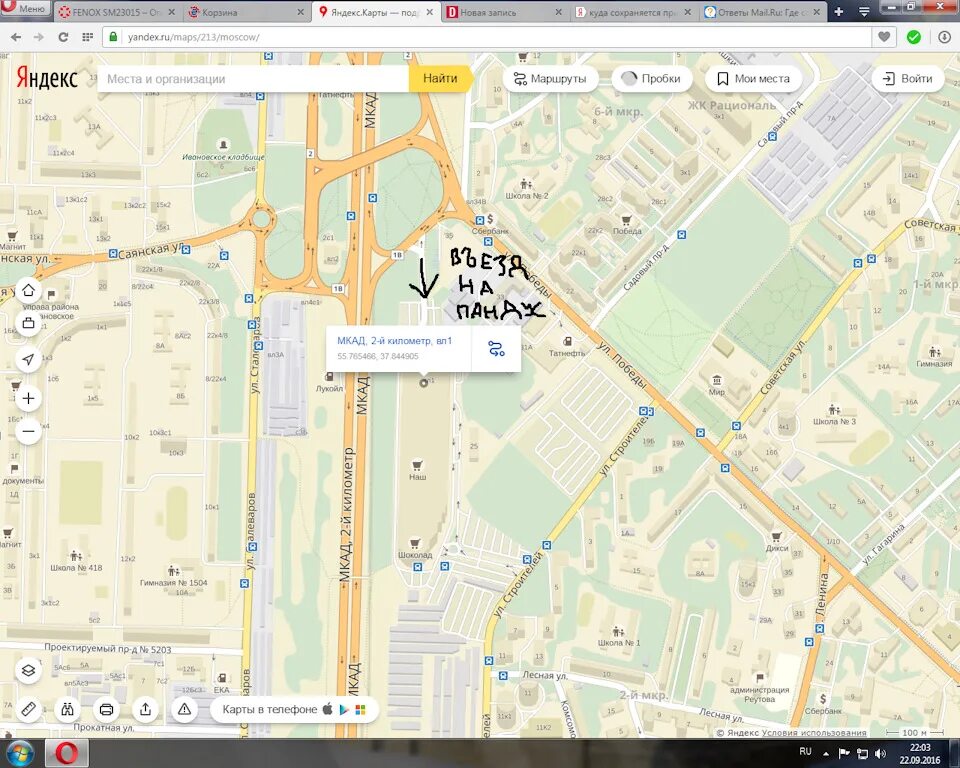
Task: Open Условия использования link
Action: coord(816,732)
